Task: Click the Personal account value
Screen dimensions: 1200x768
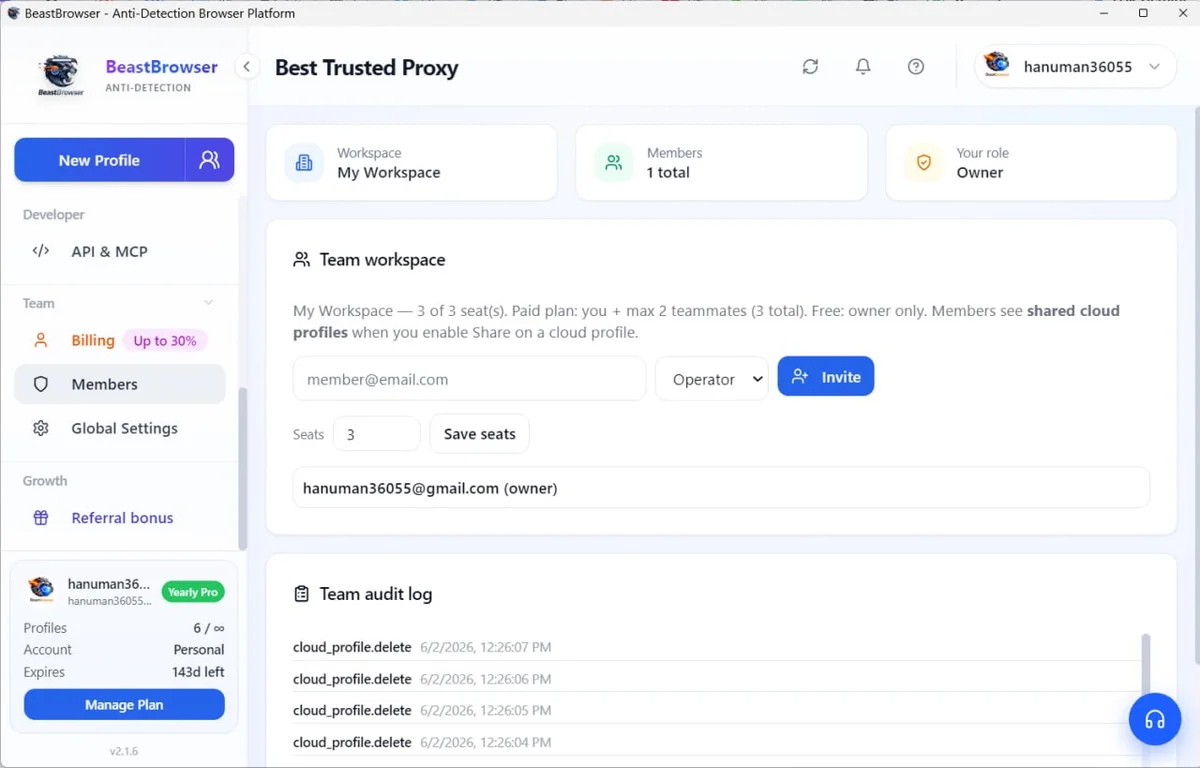Action: point(199,650)
